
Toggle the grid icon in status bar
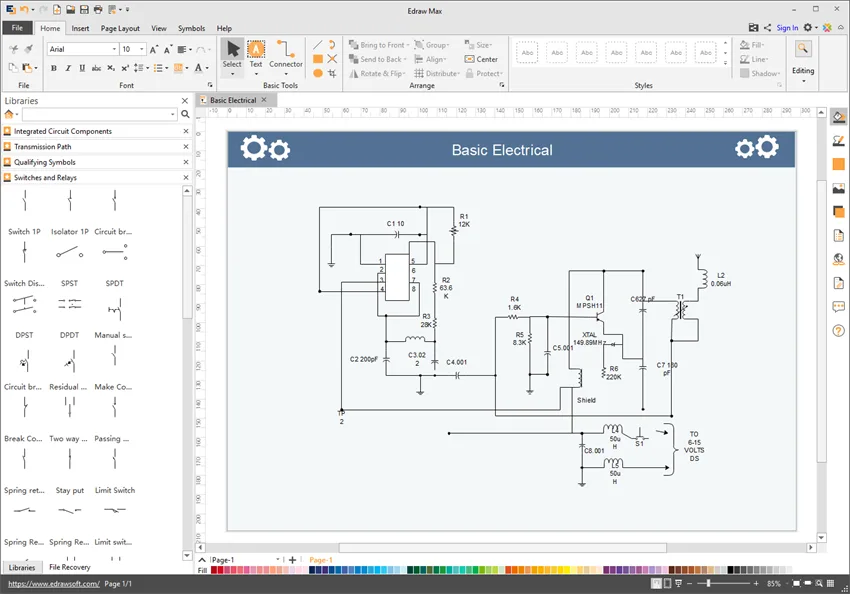830,583
